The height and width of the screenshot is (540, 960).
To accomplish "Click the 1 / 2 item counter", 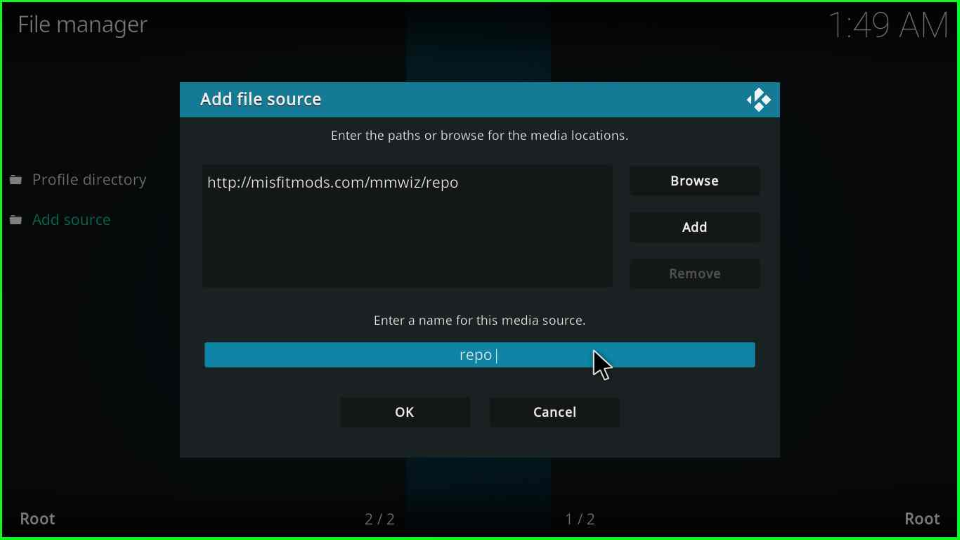I will pyautogui.click(x=580, y=520).
